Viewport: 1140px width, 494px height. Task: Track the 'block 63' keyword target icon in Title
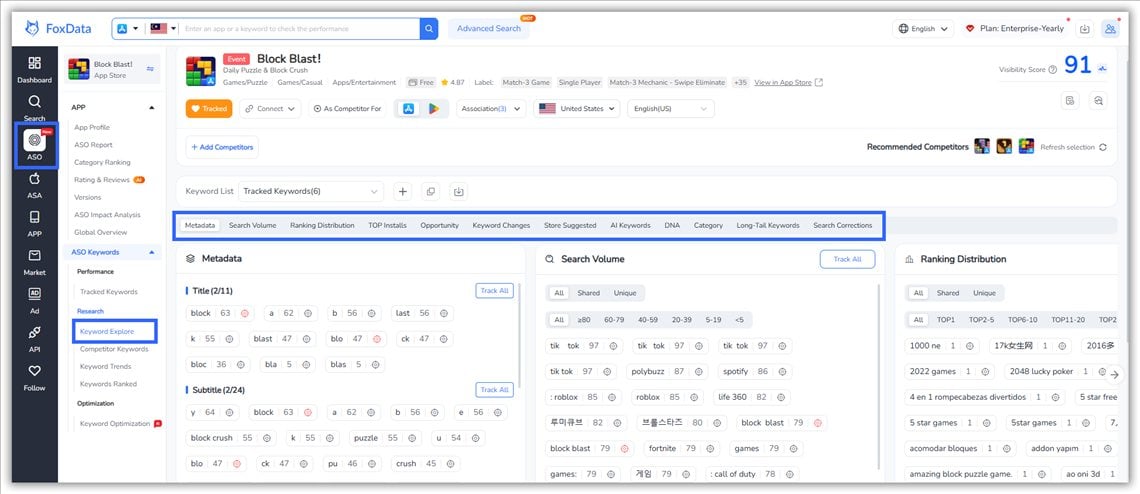[x=244, y=314]
